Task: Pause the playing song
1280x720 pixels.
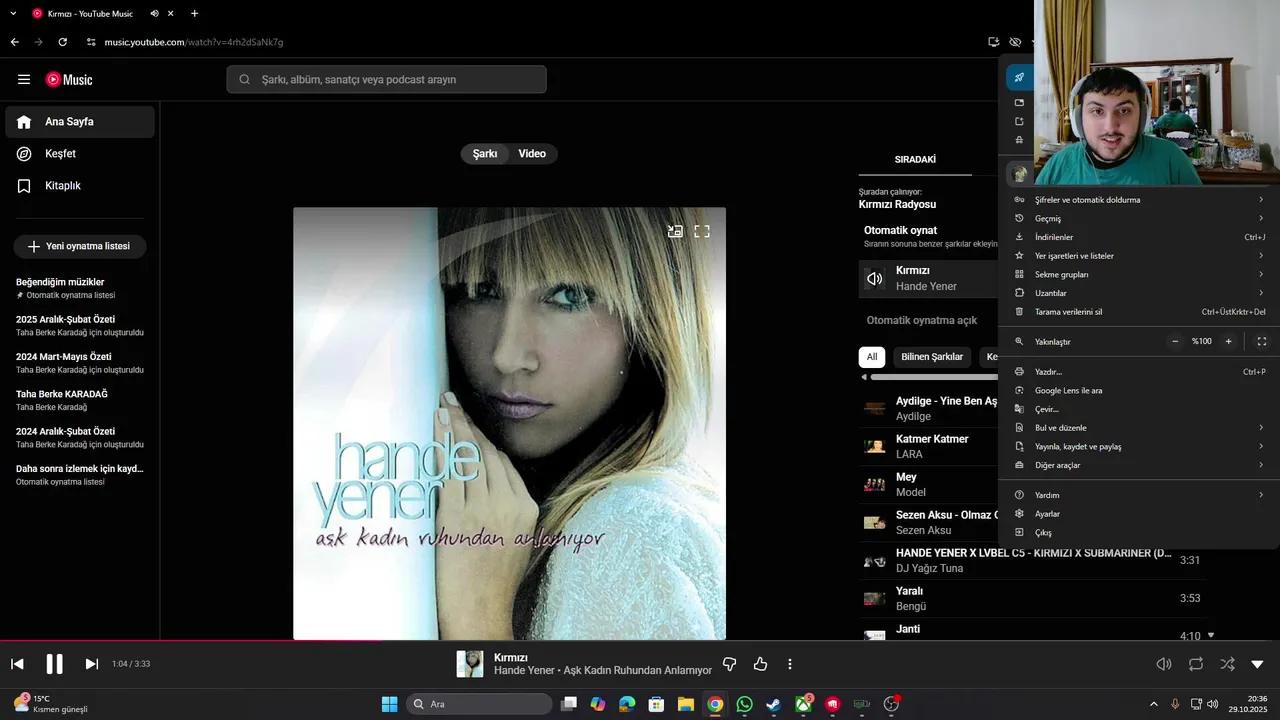Action: point(54,664)
